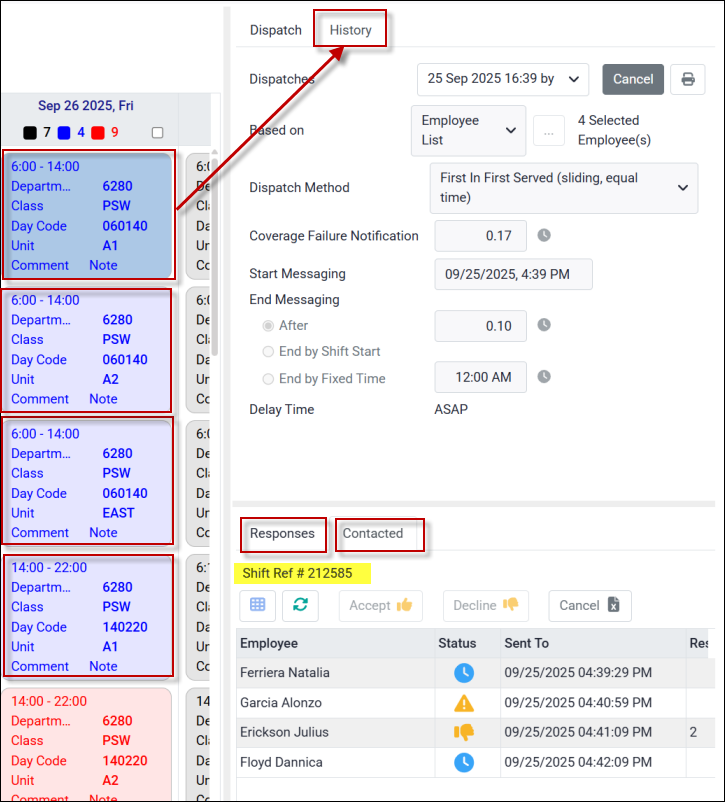Screen dimensions: 725x802
Task: Expand the Employee List dropdown
Action: click(x=468, y=131)
